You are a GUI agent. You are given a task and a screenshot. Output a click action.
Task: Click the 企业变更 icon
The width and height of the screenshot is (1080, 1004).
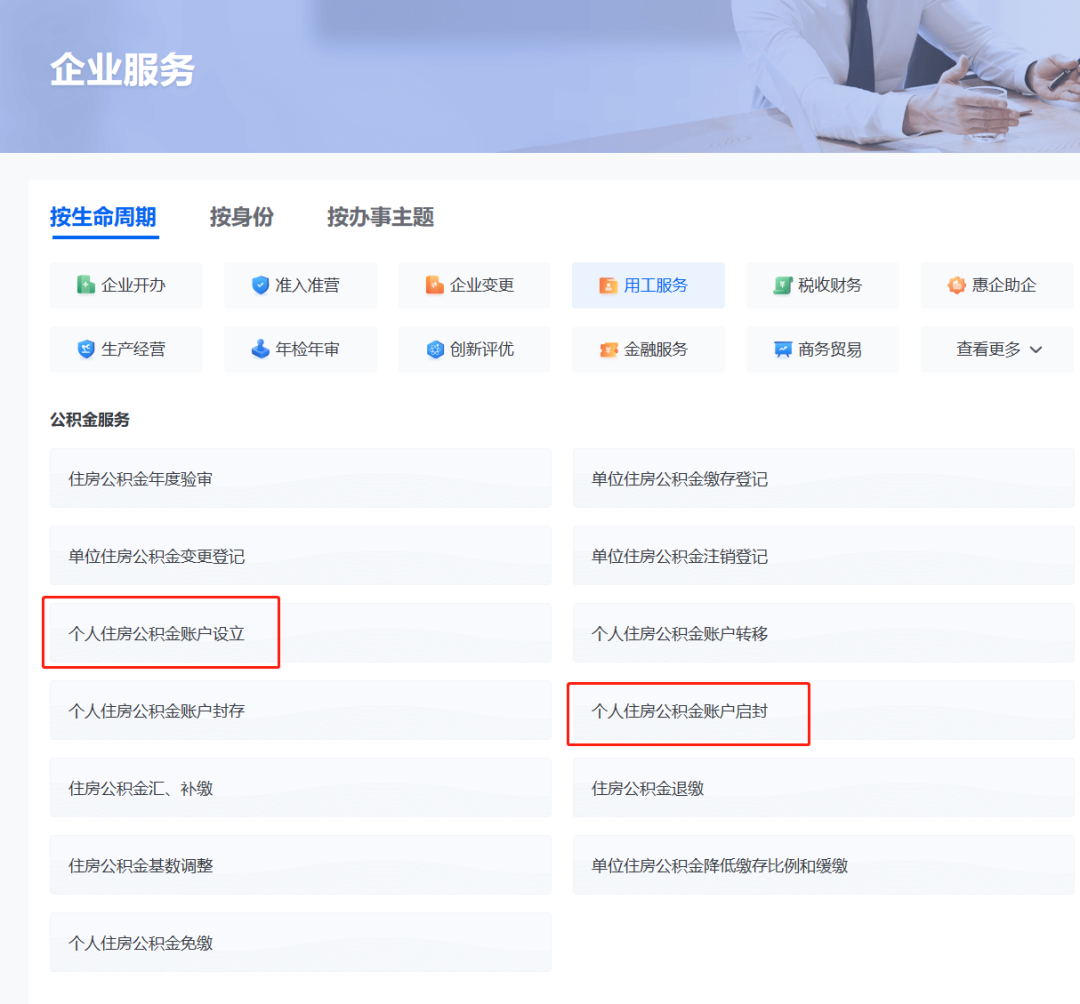434,285
